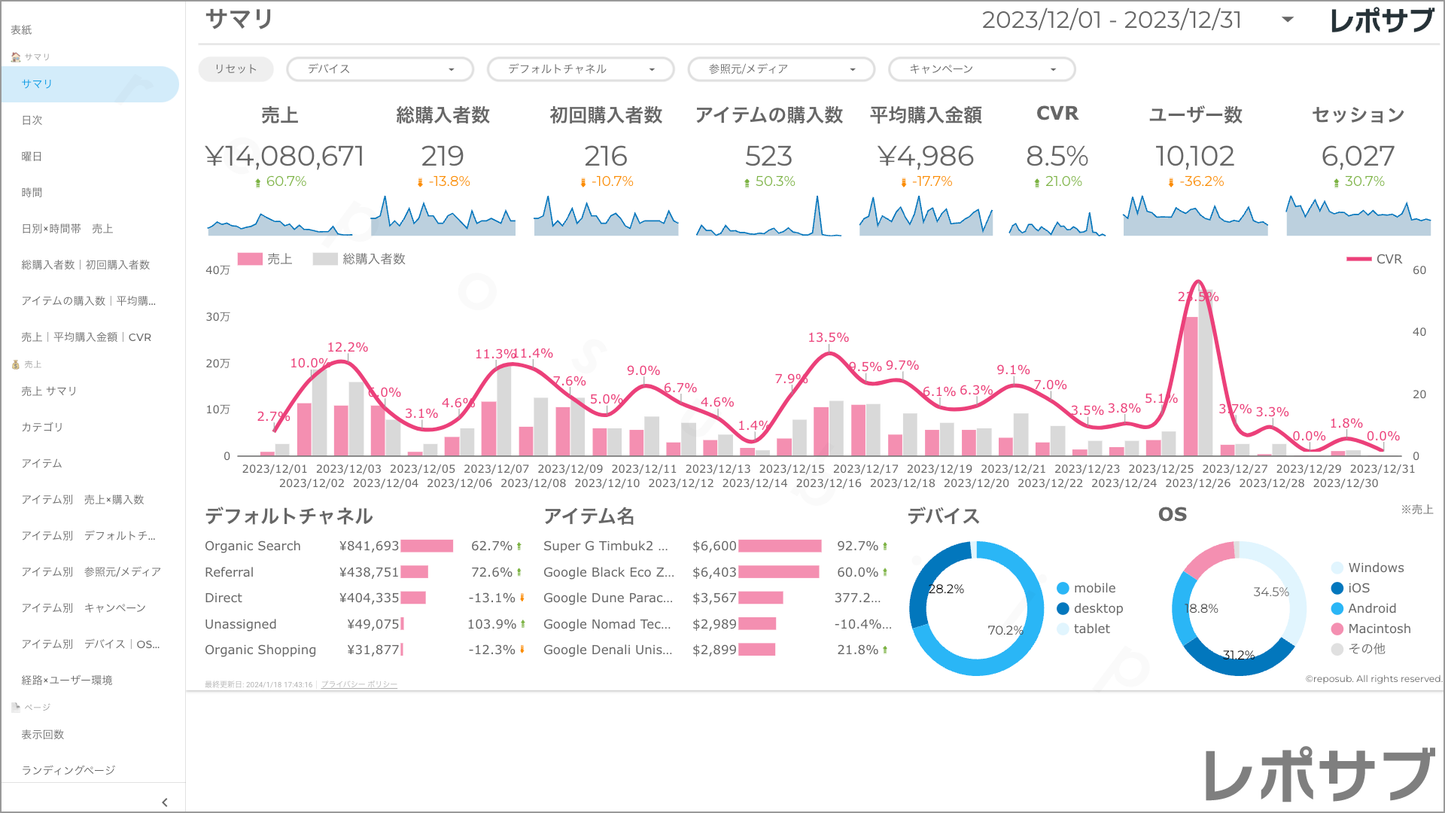Select ランディングページ in the sidebar
1445x813 pixels.
pyautogui.click(x=68, y=770)
